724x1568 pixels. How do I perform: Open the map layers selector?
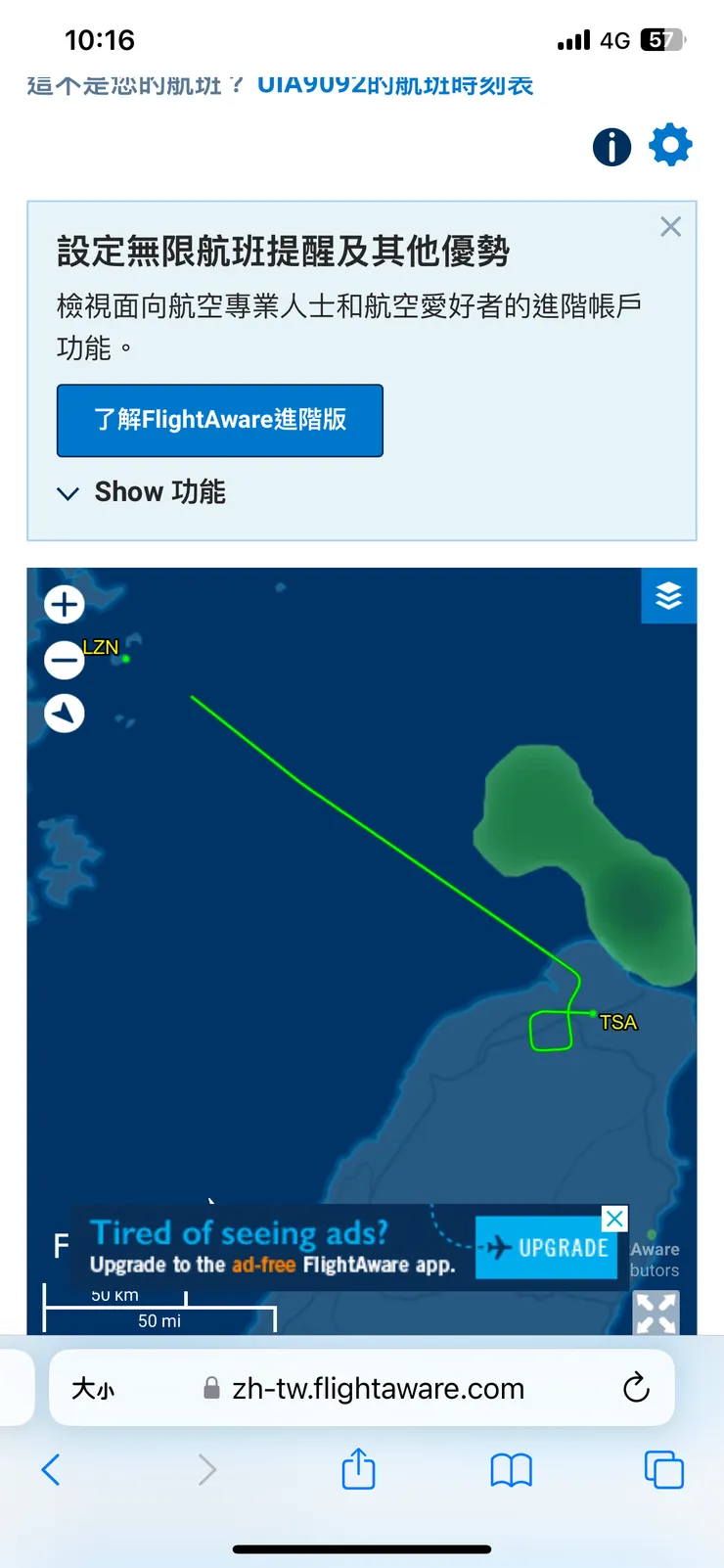pyautogui.click(x=668, y=595)
